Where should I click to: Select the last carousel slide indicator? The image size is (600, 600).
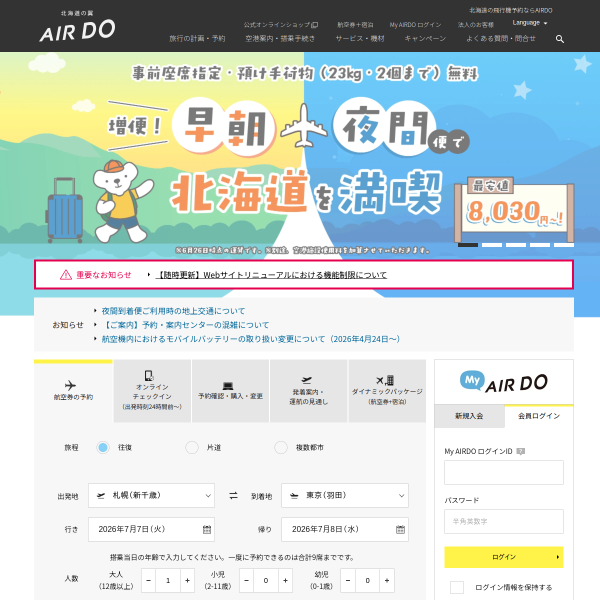pos(564,245)
